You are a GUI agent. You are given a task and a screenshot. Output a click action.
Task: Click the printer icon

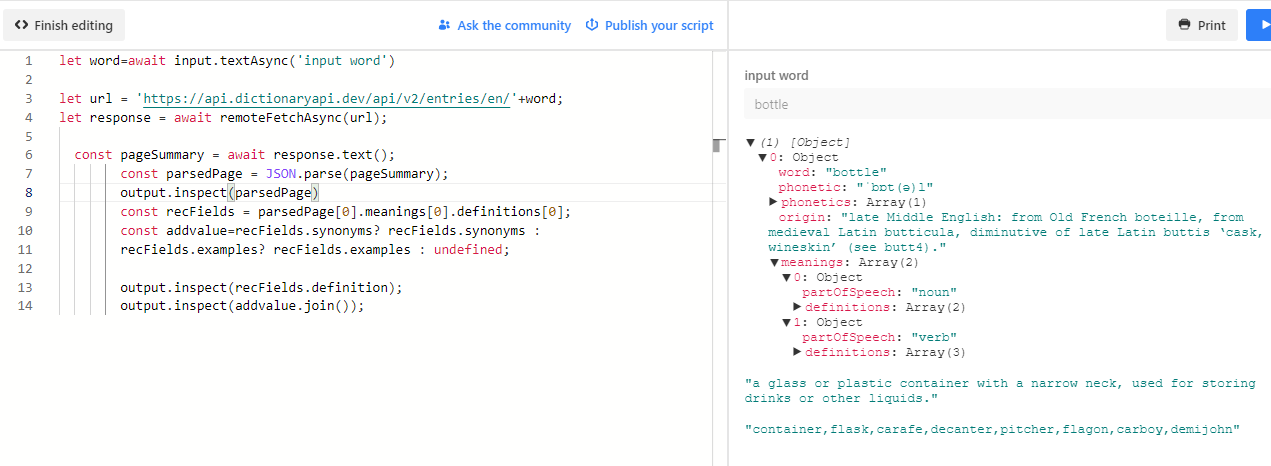(1185, 25)
